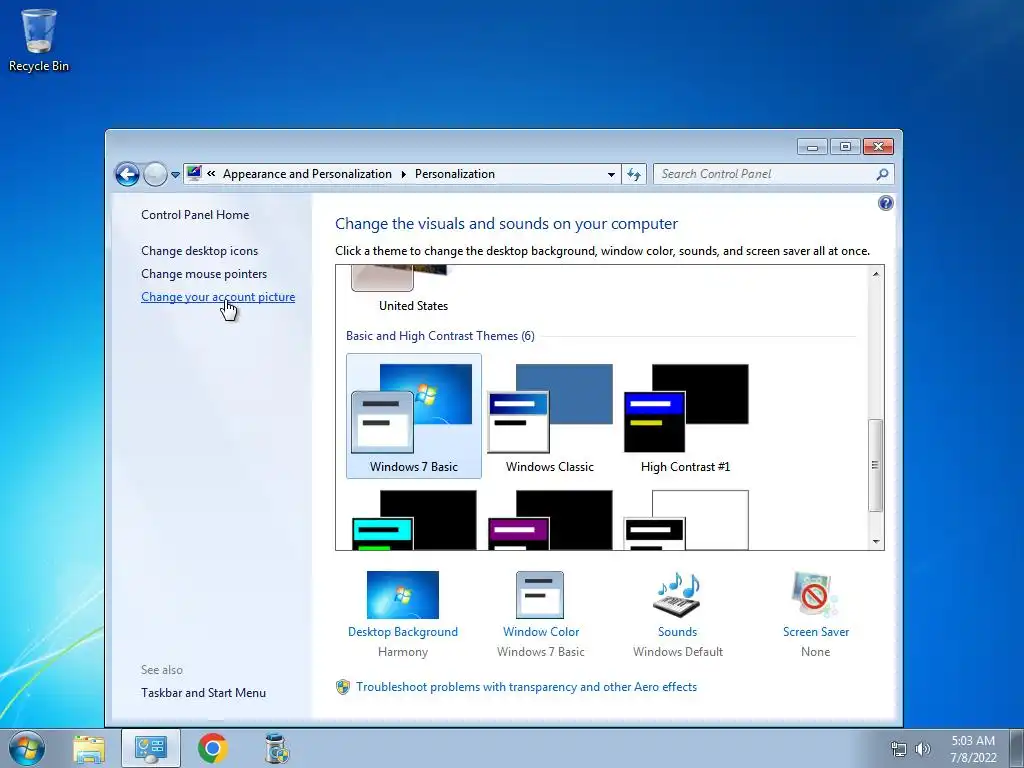Expand the address bar history dropdown
This screenshot has height=768, width=1024.
click(611, 174)
